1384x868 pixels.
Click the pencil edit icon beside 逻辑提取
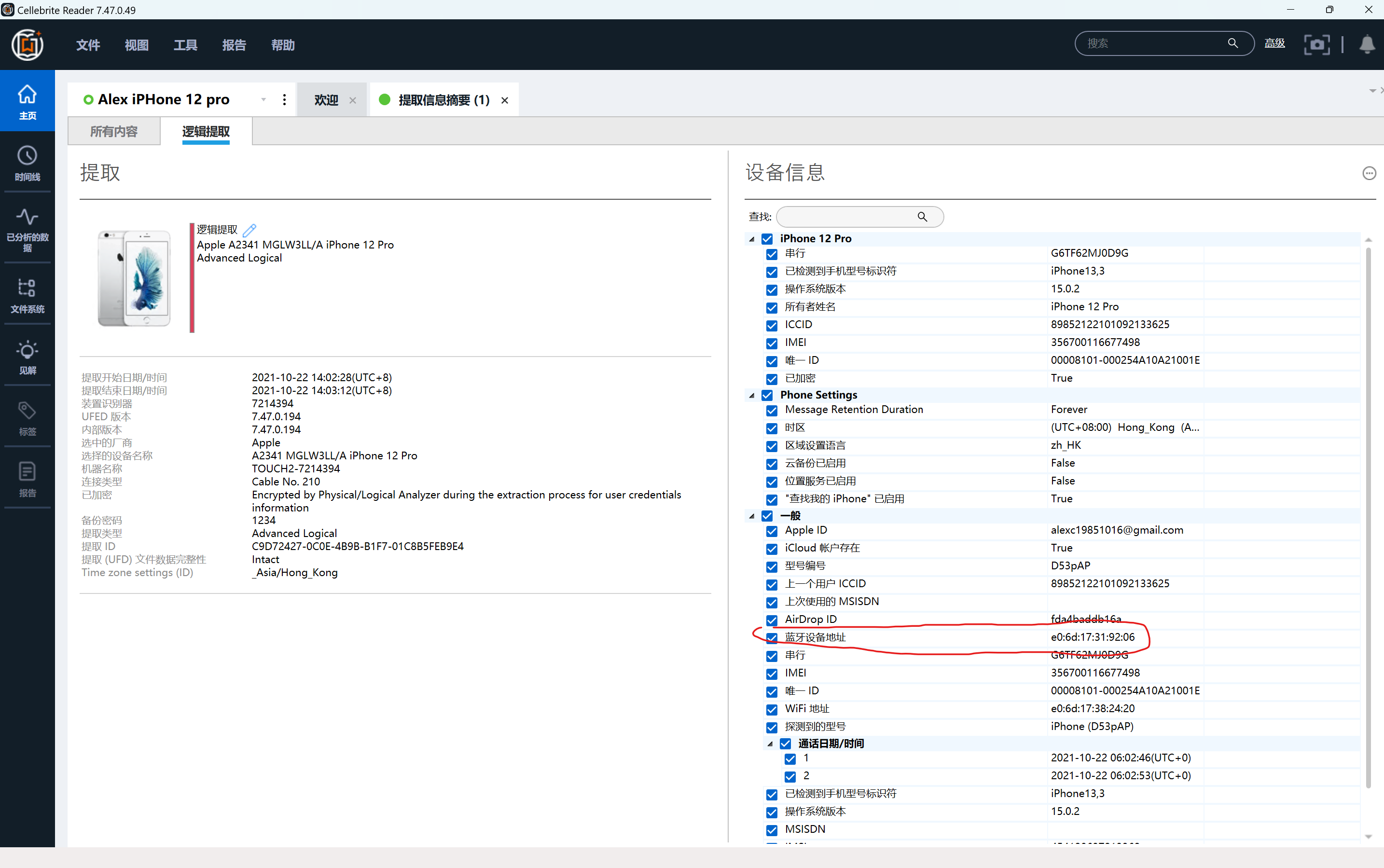tap(249, 230)
